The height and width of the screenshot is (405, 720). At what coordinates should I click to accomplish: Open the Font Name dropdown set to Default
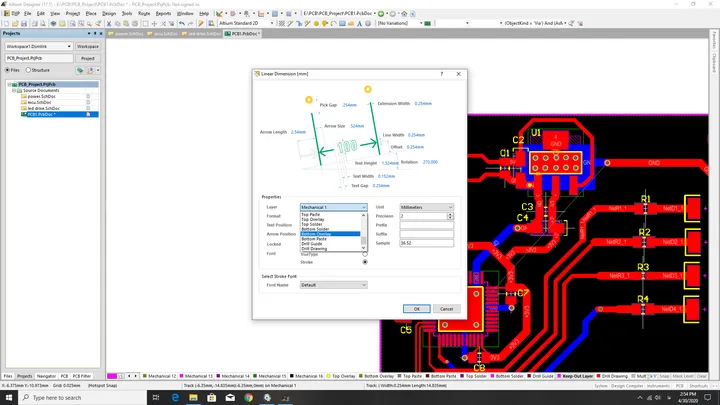click(333, 285)
